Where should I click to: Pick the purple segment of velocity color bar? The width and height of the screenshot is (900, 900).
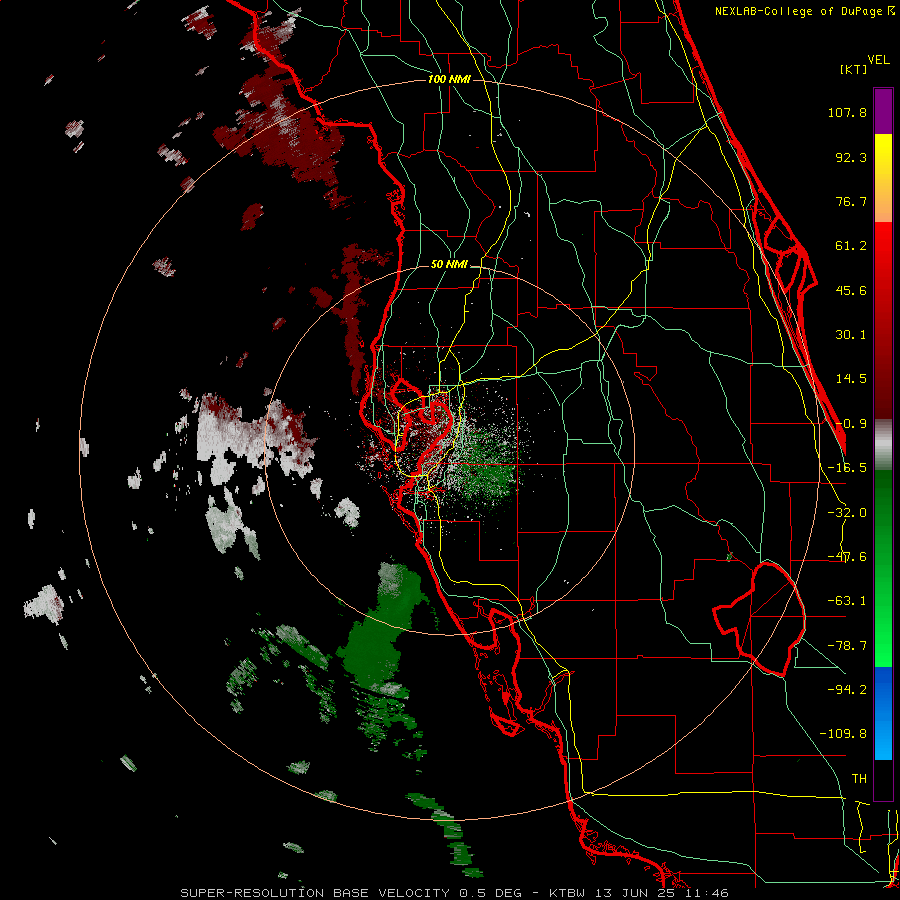(883, 111)
